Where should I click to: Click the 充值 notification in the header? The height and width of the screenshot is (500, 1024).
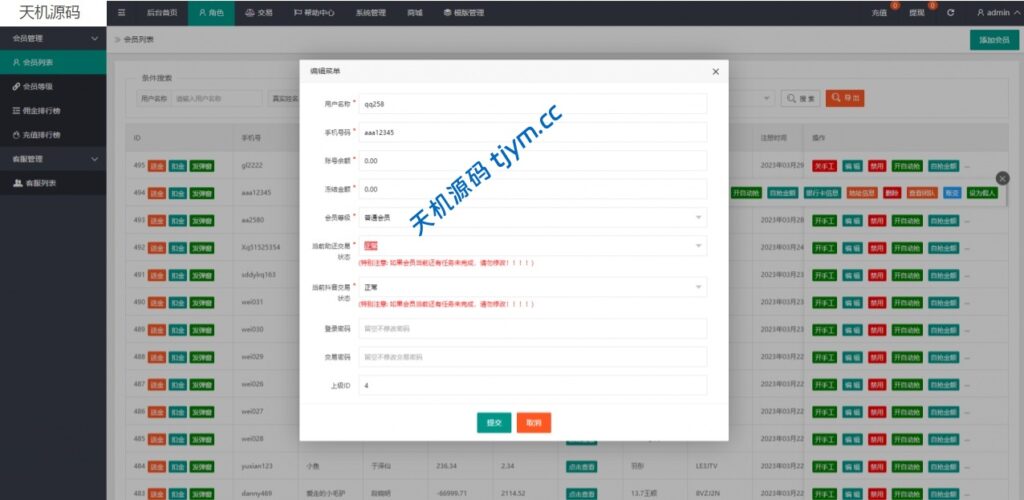pos(879,13)
